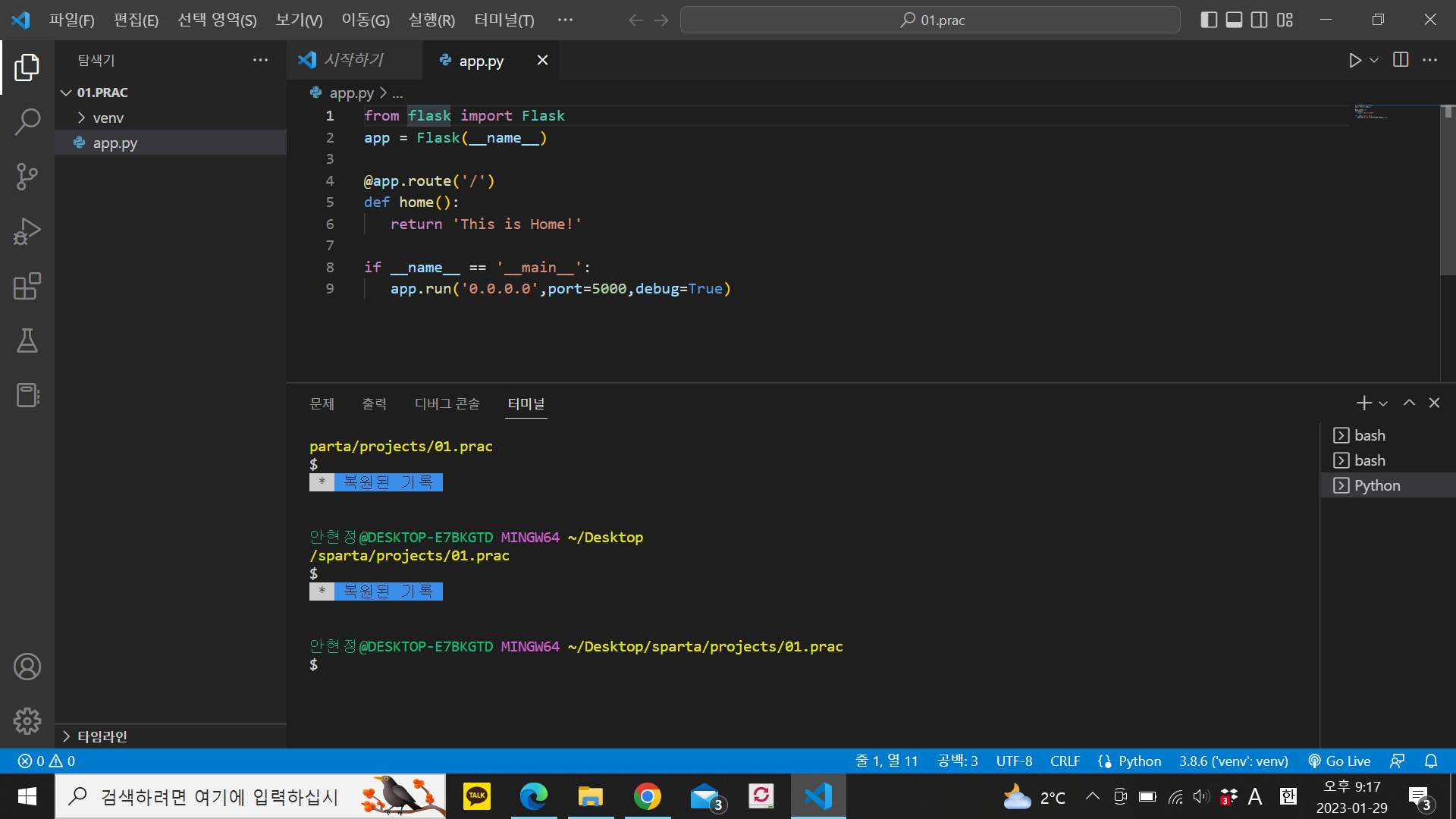Viewport: 1456px width, 819px height.
Task: Open the View menu (보기)
Action: coord(299,20)
